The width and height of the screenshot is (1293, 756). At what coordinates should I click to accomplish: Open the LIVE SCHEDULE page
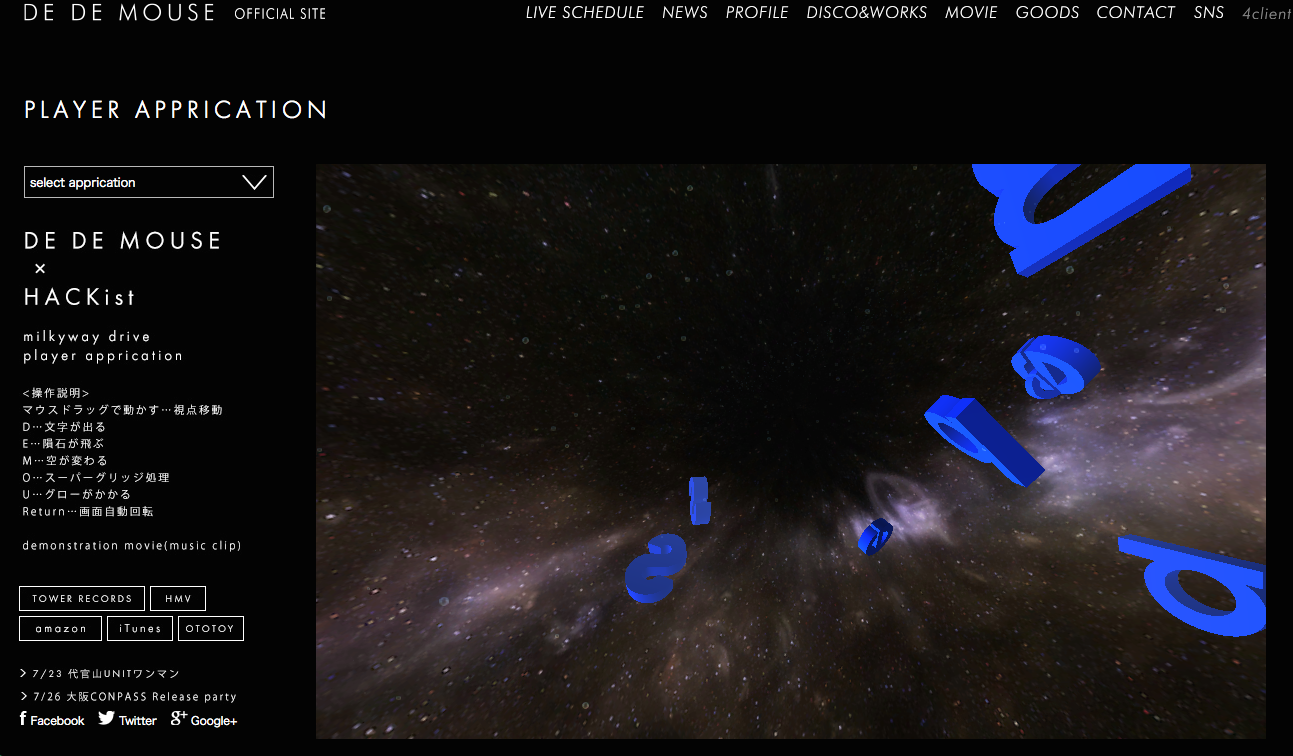pos(585,13)
